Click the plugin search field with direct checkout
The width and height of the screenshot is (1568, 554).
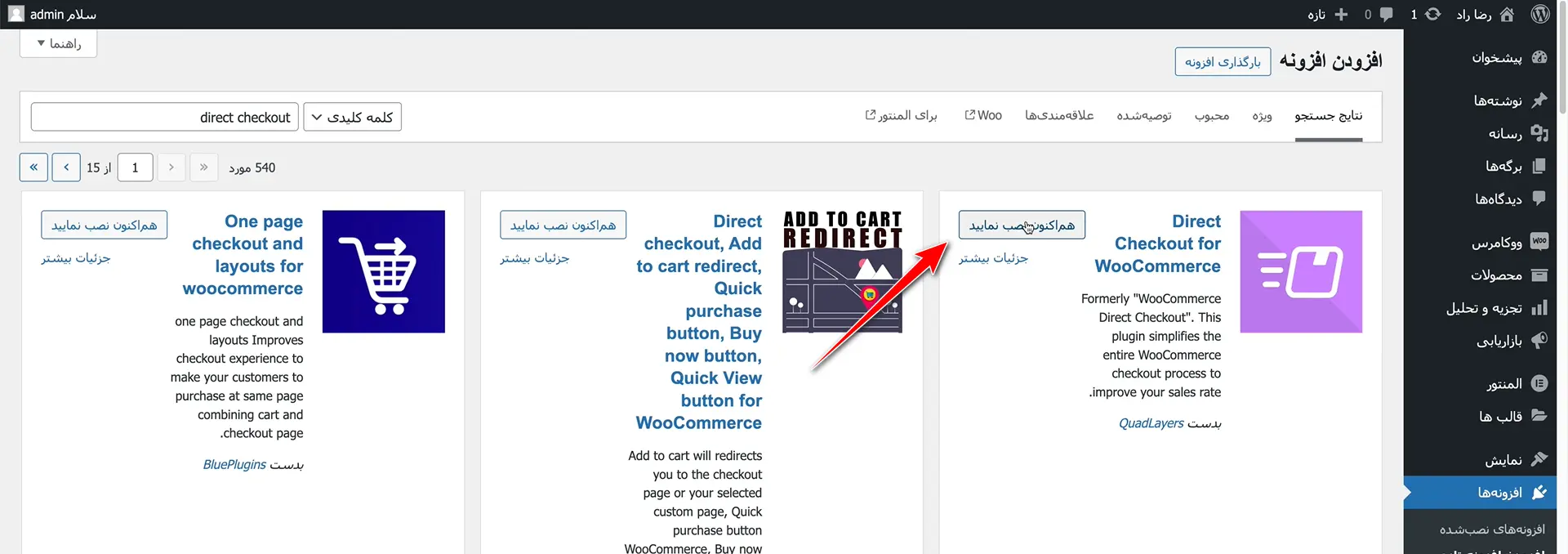tap(164, 117)
